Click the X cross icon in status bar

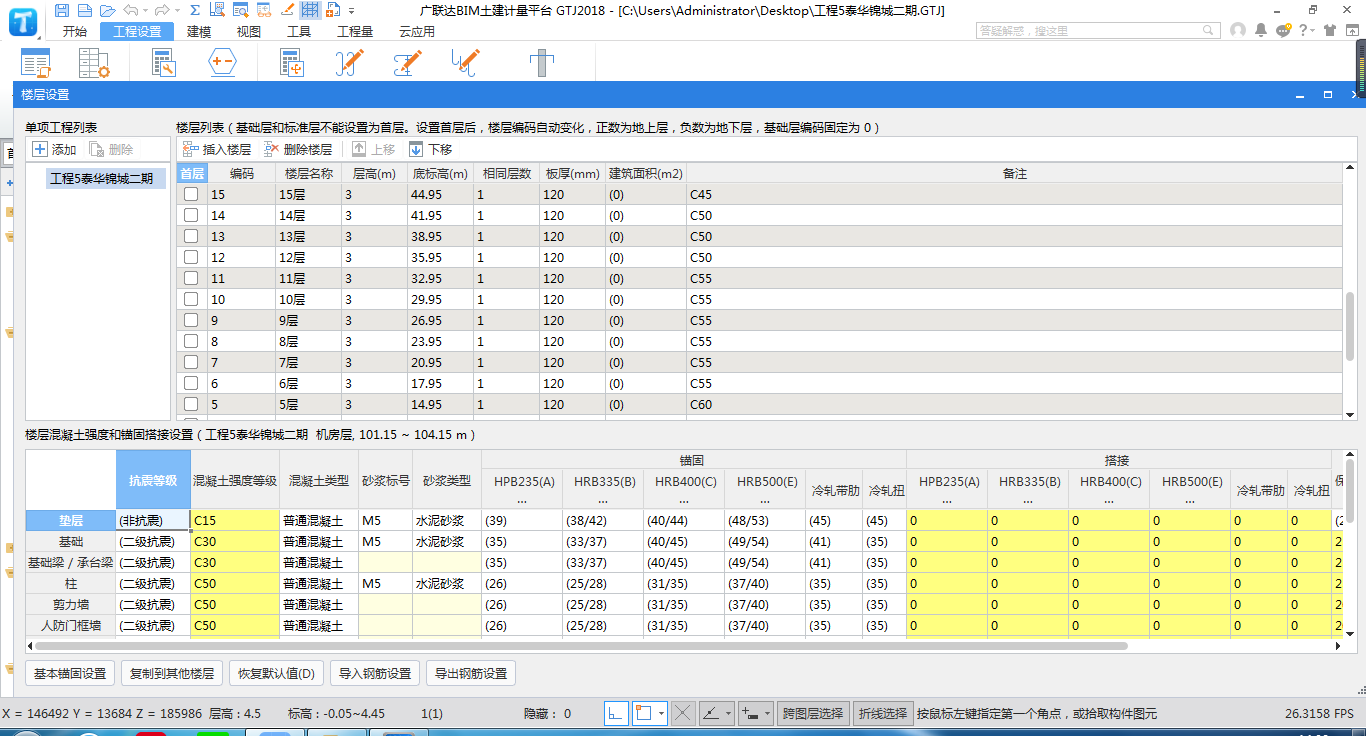[683, 713]
